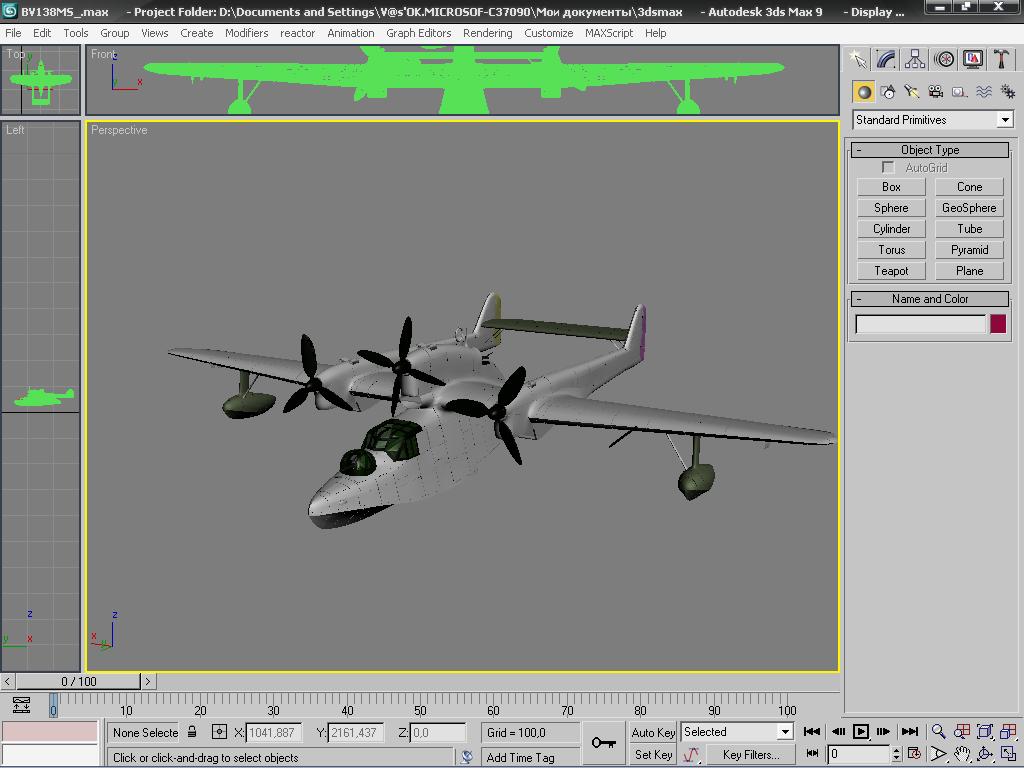1024x768 pixels.
Task: Open the Rendering menu
Action: pos(487,33)
